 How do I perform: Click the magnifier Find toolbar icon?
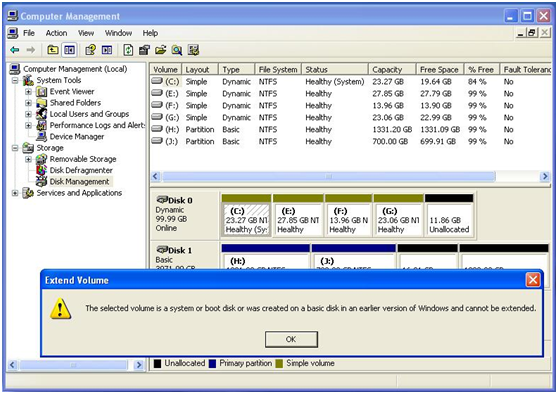pos(177,50)
